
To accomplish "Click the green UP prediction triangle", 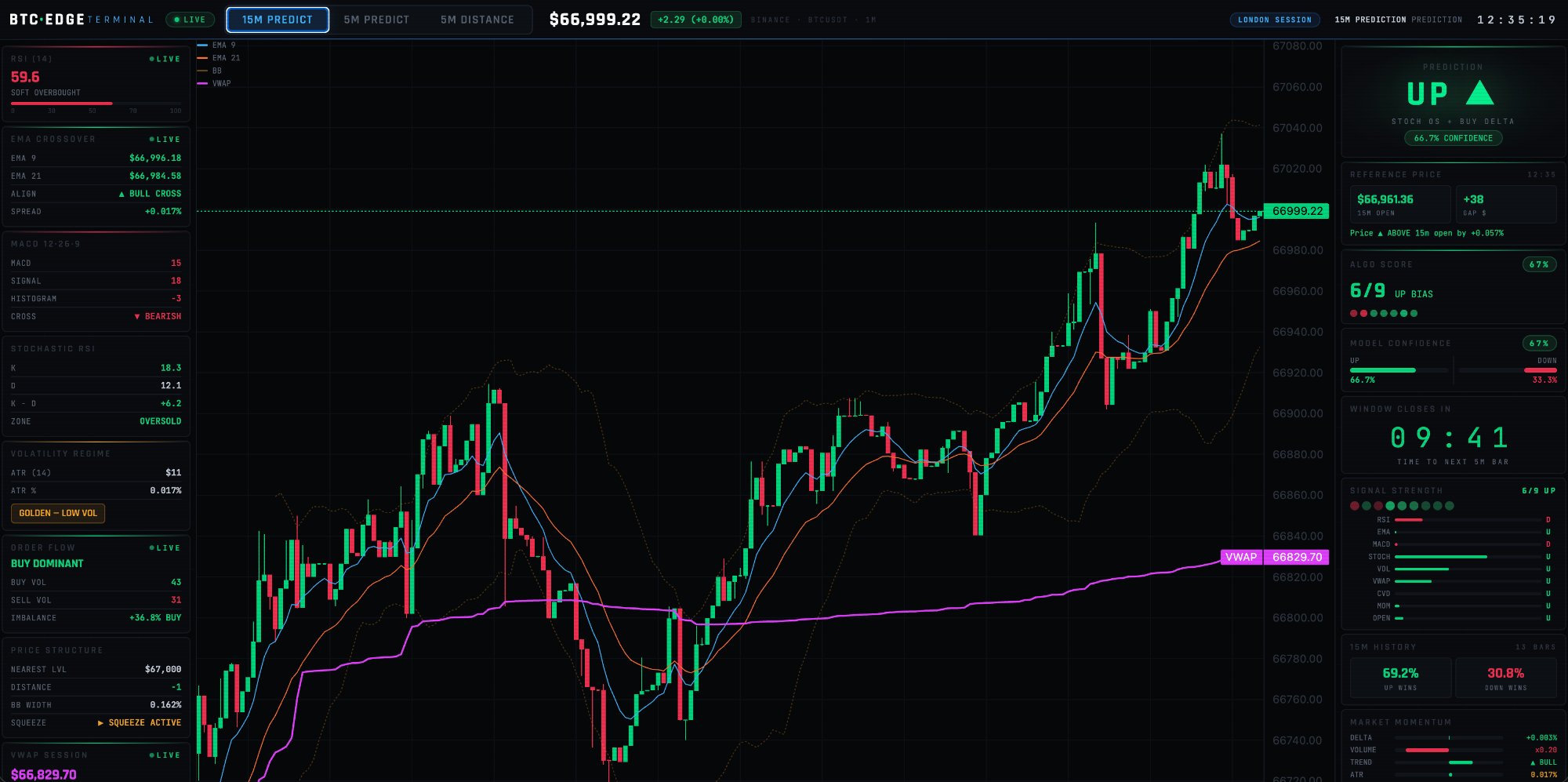I will 1479,93.
